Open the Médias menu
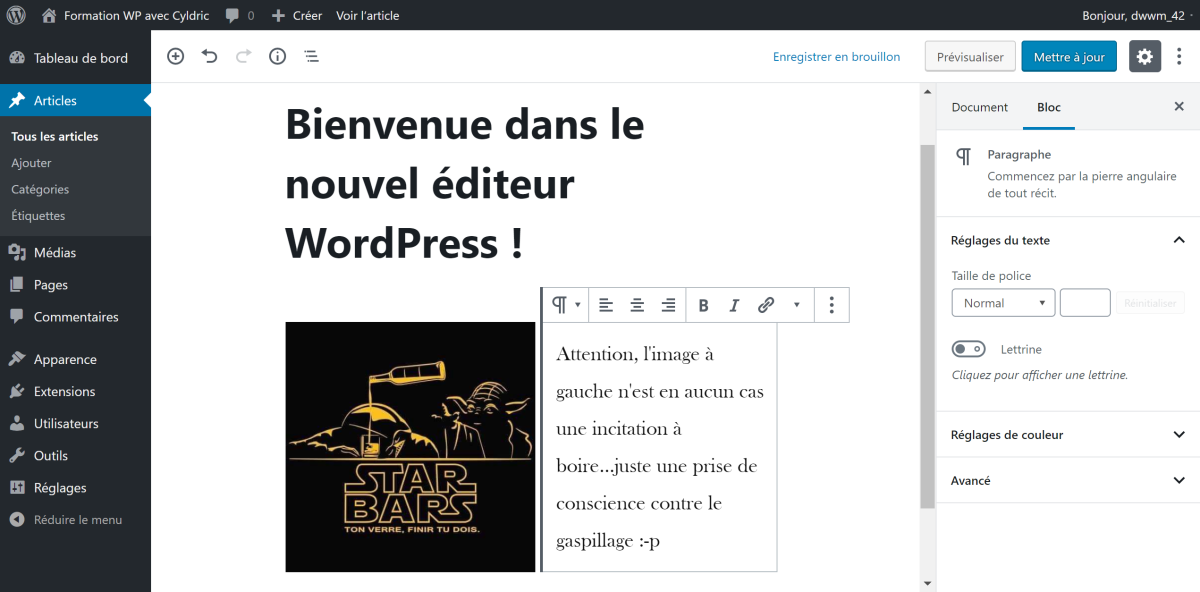The width and height of the screenshot is (1200, 592). 75,253
